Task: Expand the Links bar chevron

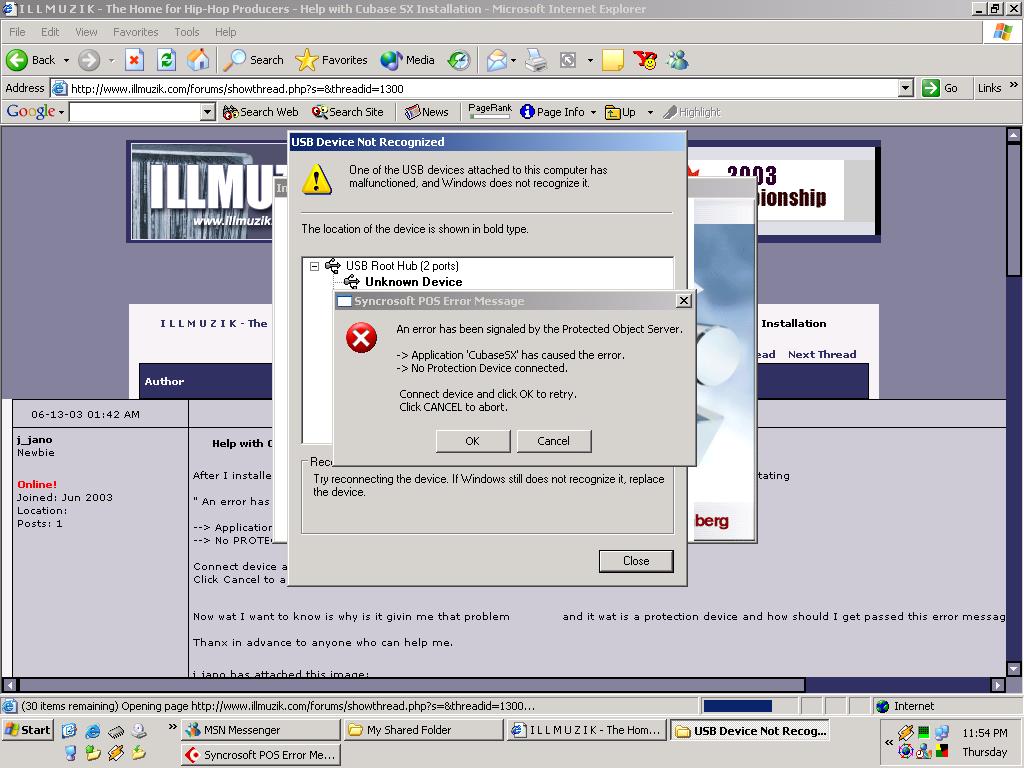Action: click(x=1013, y=85)
